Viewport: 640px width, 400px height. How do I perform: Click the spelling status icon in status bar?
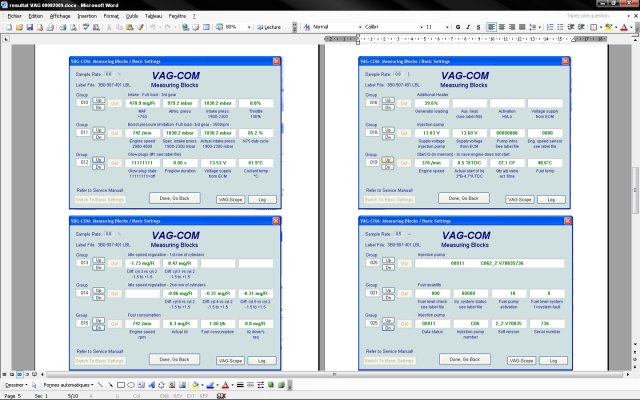point(221,396)
